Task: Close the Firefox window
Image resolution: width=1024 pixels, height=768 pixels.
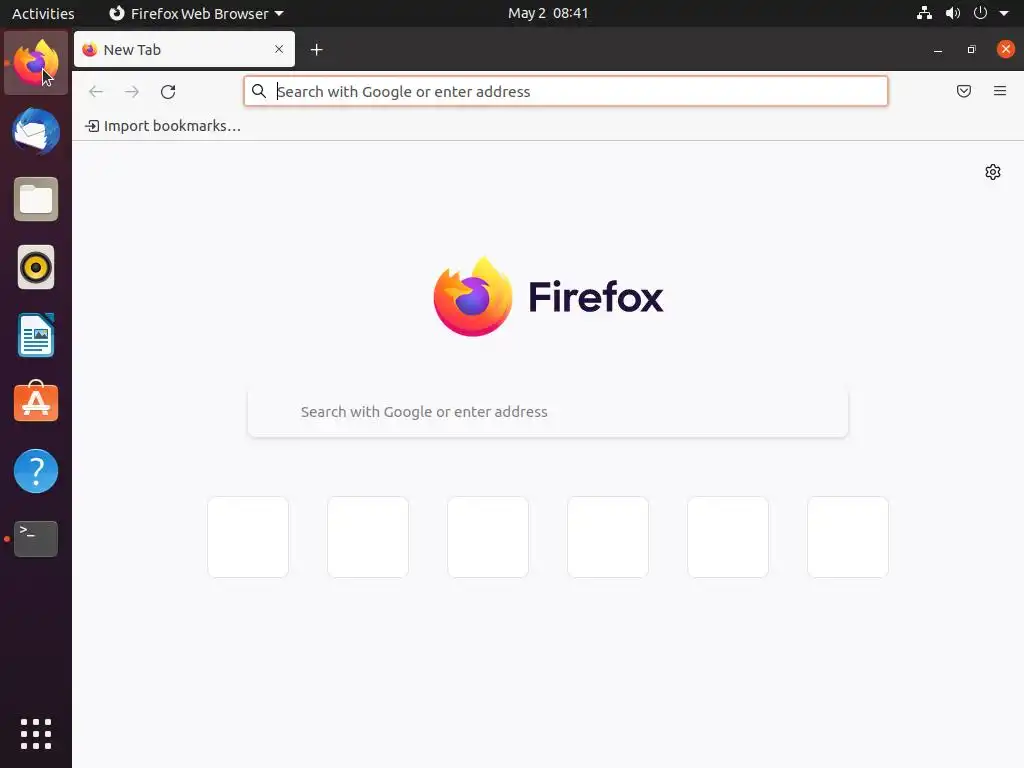Action: click(1006, 49)
